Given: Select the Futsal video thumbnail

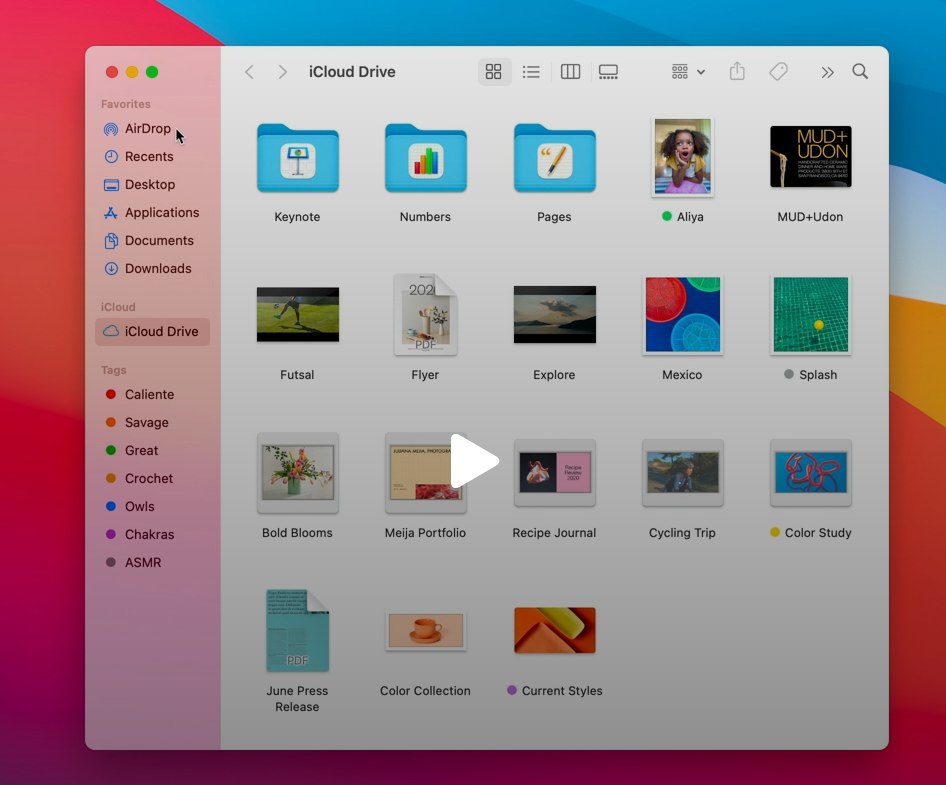Looking at the screenshot, I should [x=297, y=314].
